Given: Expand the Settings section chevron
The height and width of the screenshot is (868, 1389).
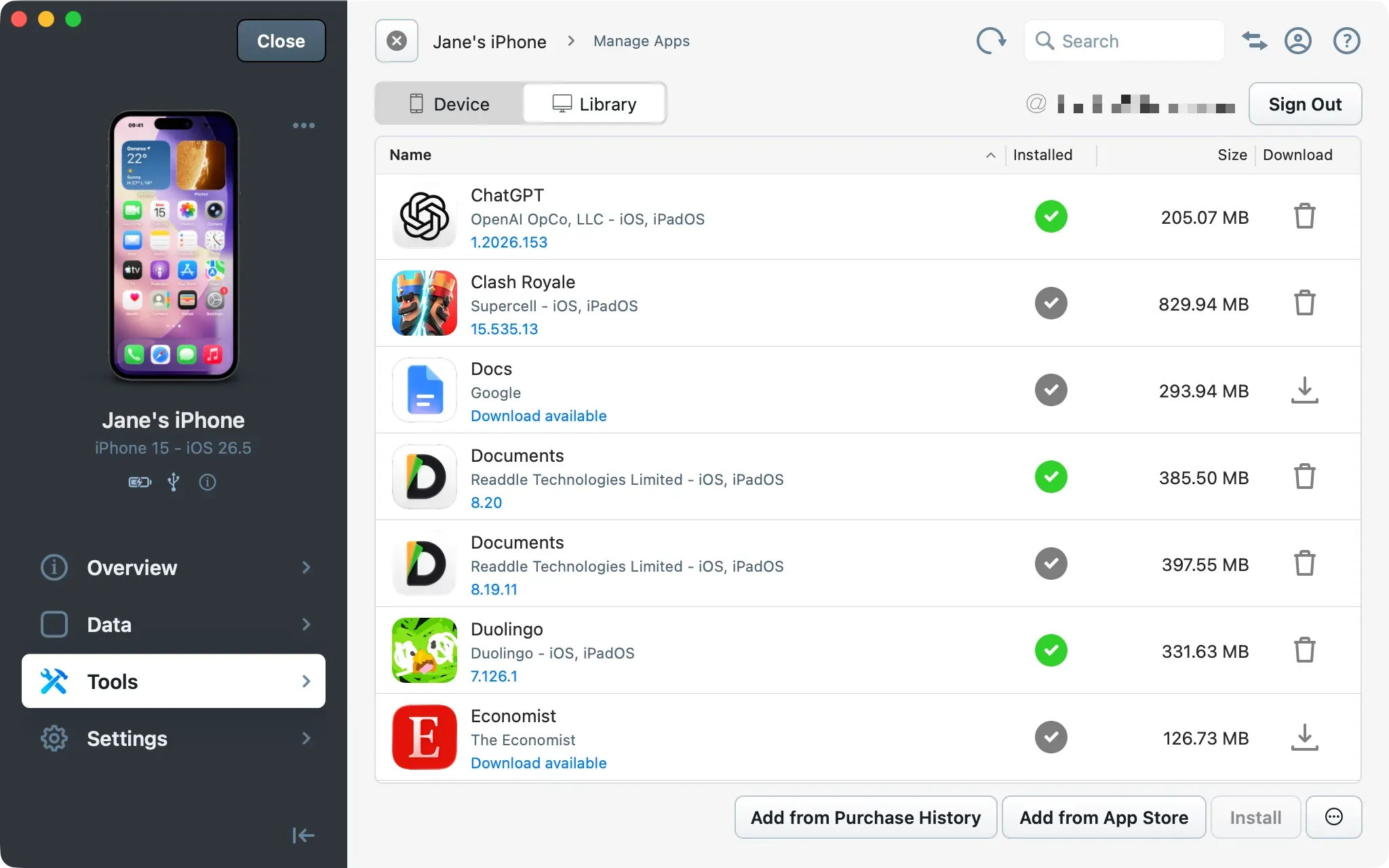Looking at the screenshot, I should pyautogui.click(x=306, y=738).
